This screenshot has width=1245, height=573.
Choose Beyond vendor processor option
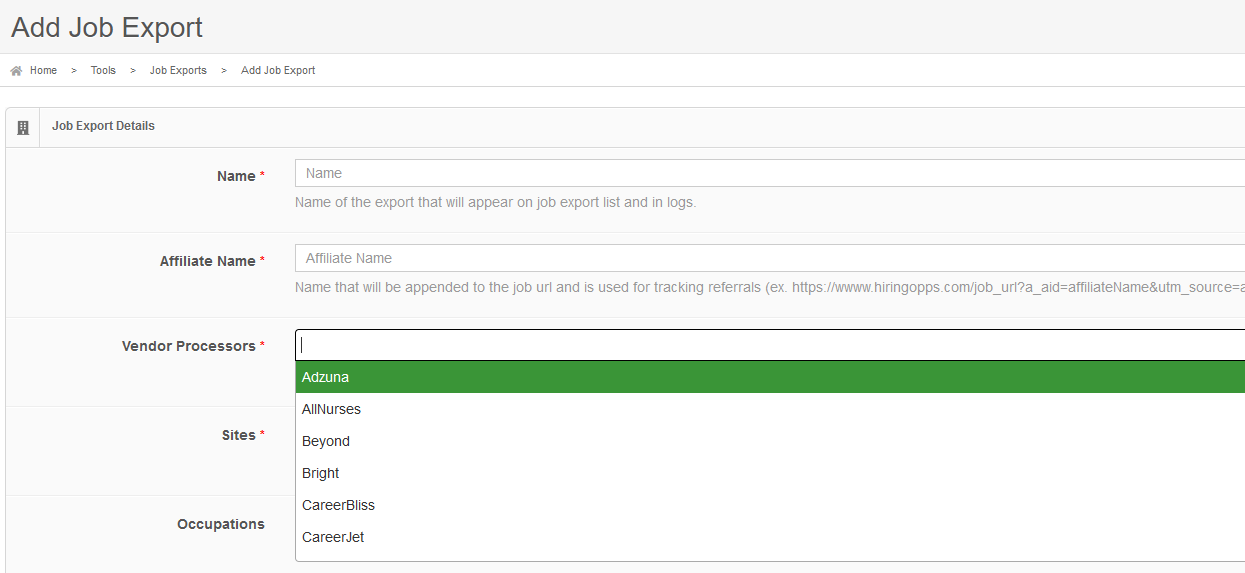pos(770,441)
